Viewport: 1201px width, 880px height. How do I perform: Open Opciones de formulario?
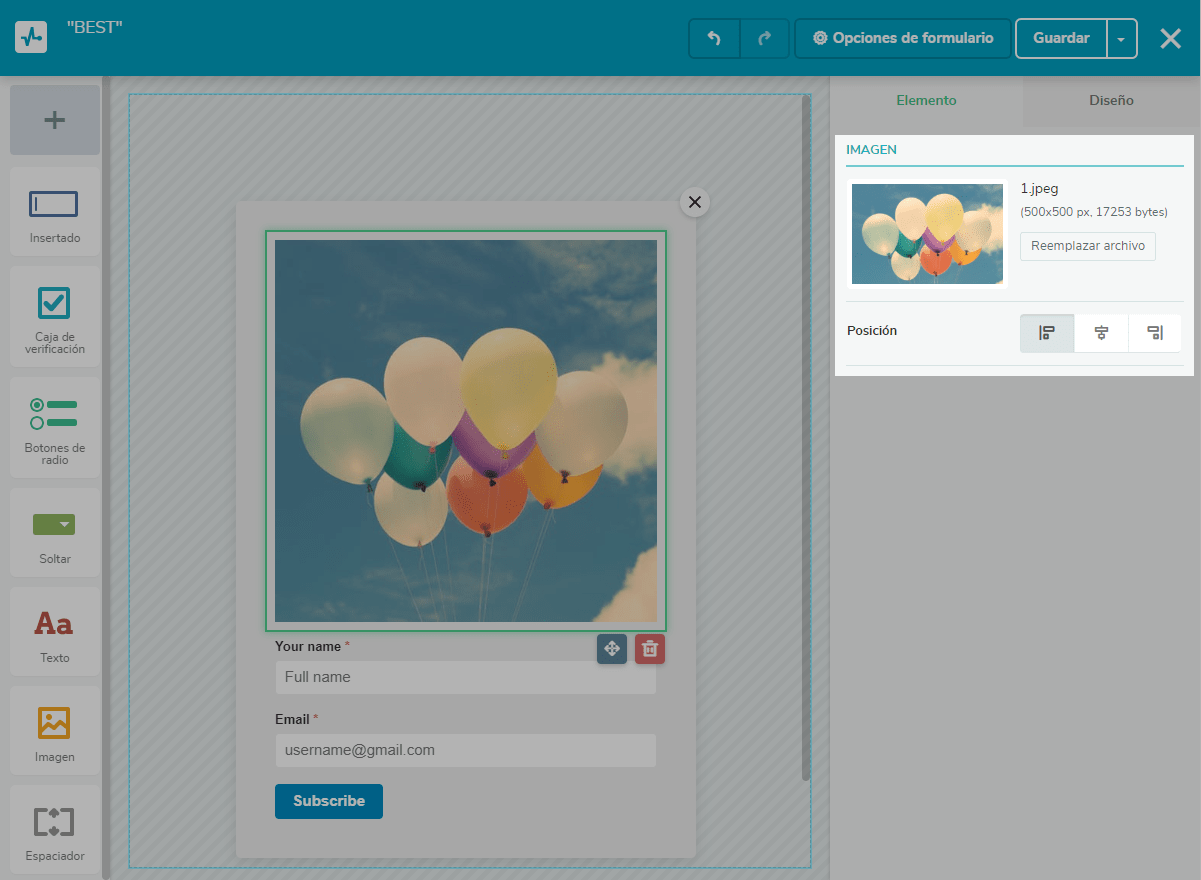[x=903, y=38]
